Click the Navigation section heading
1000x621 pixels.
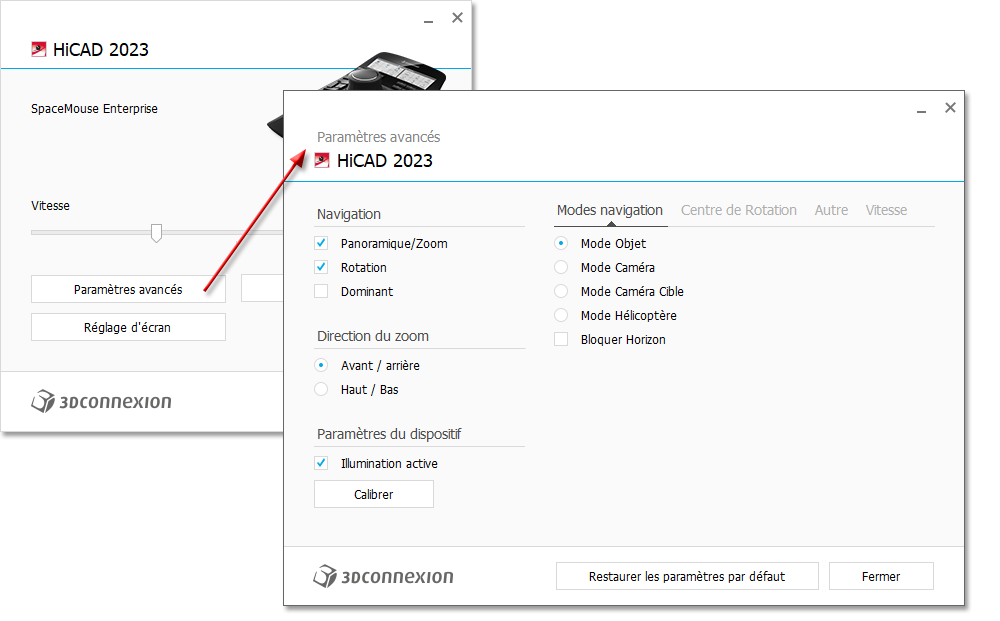349,214
